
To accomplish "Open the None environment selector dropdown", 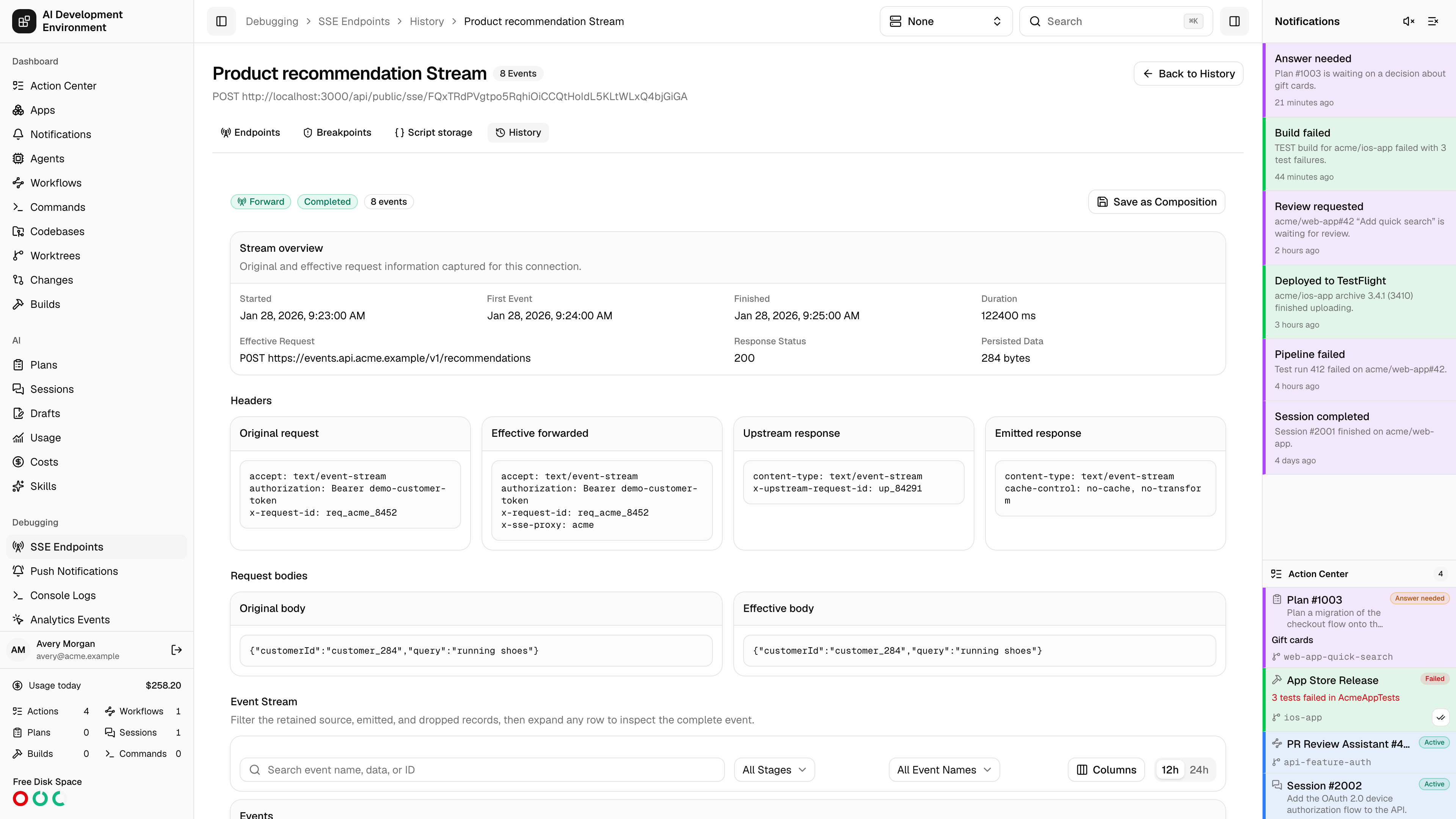I will 946,22.
